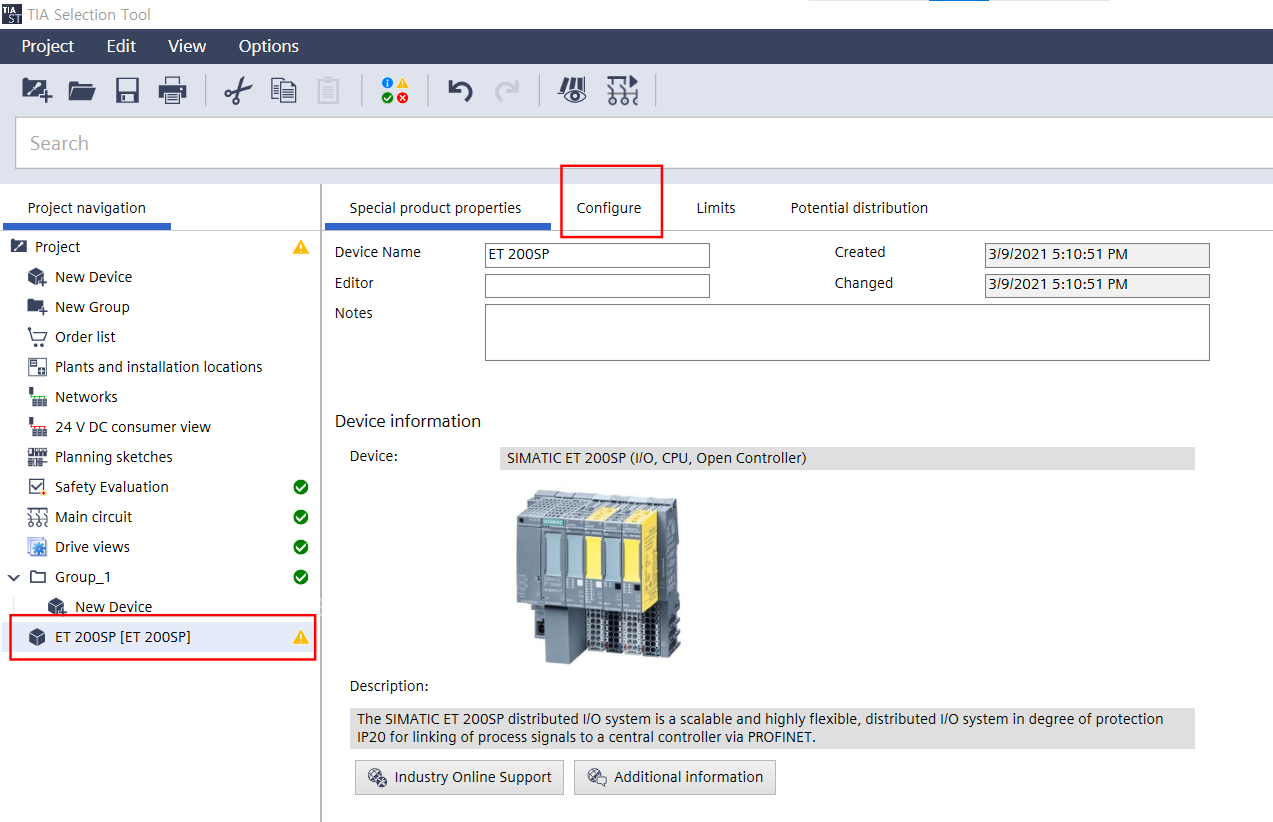
Task: Open a project with the folder icon
Action: click(82, 91)
